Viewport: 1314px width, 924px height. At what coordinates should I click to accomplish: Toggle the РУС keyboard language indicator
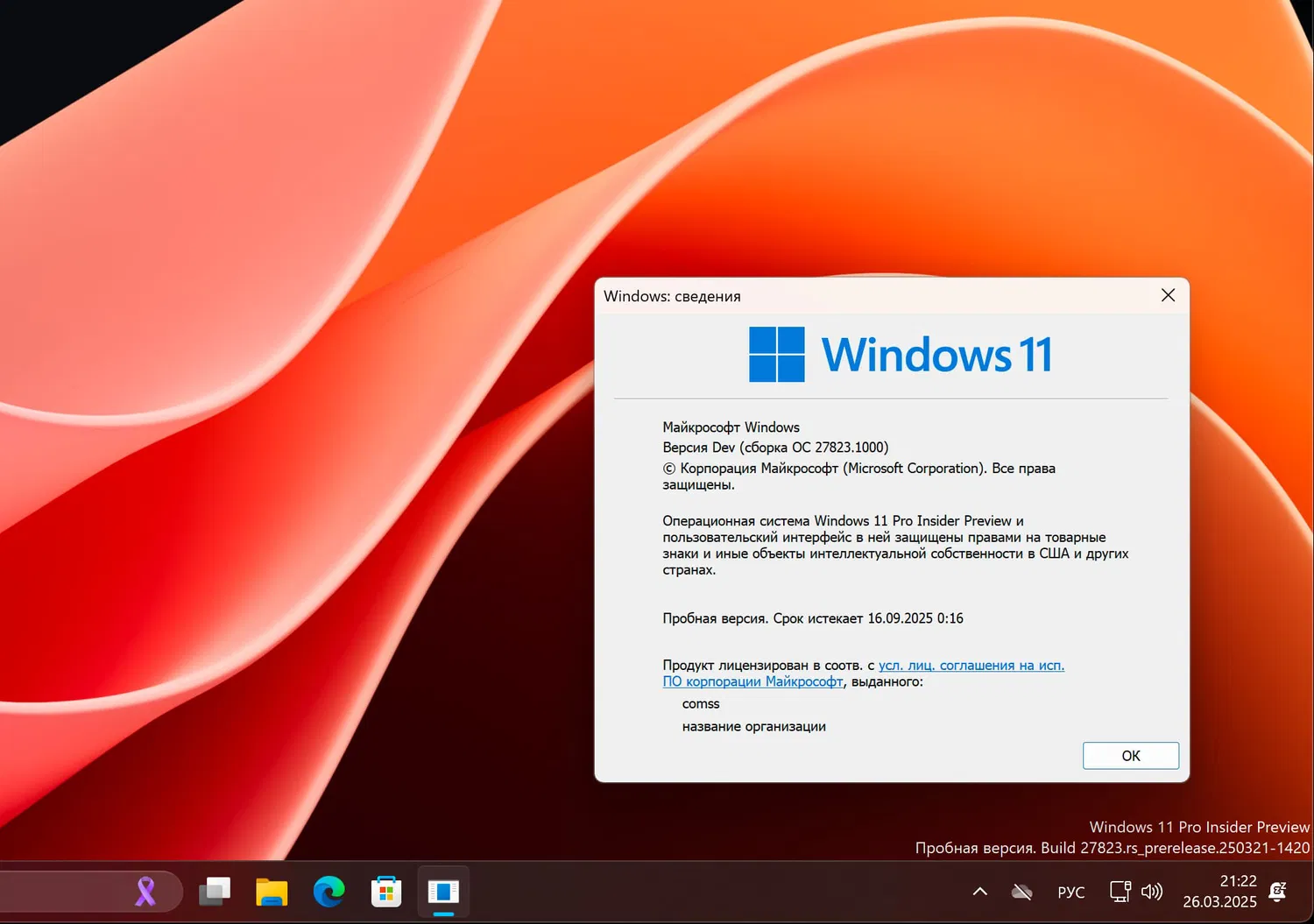tap(1070, 891)
